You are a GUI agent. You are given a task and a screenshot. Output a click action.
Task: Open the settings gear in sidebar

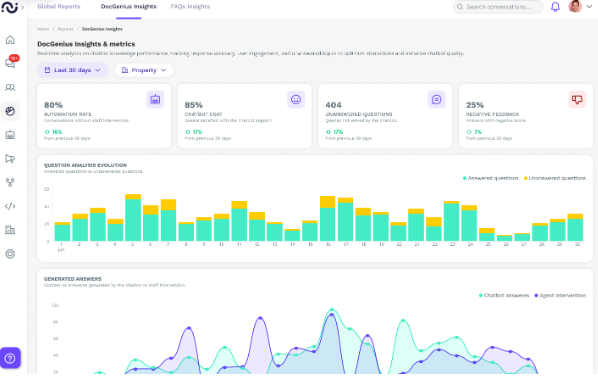(x=10, y=254)
